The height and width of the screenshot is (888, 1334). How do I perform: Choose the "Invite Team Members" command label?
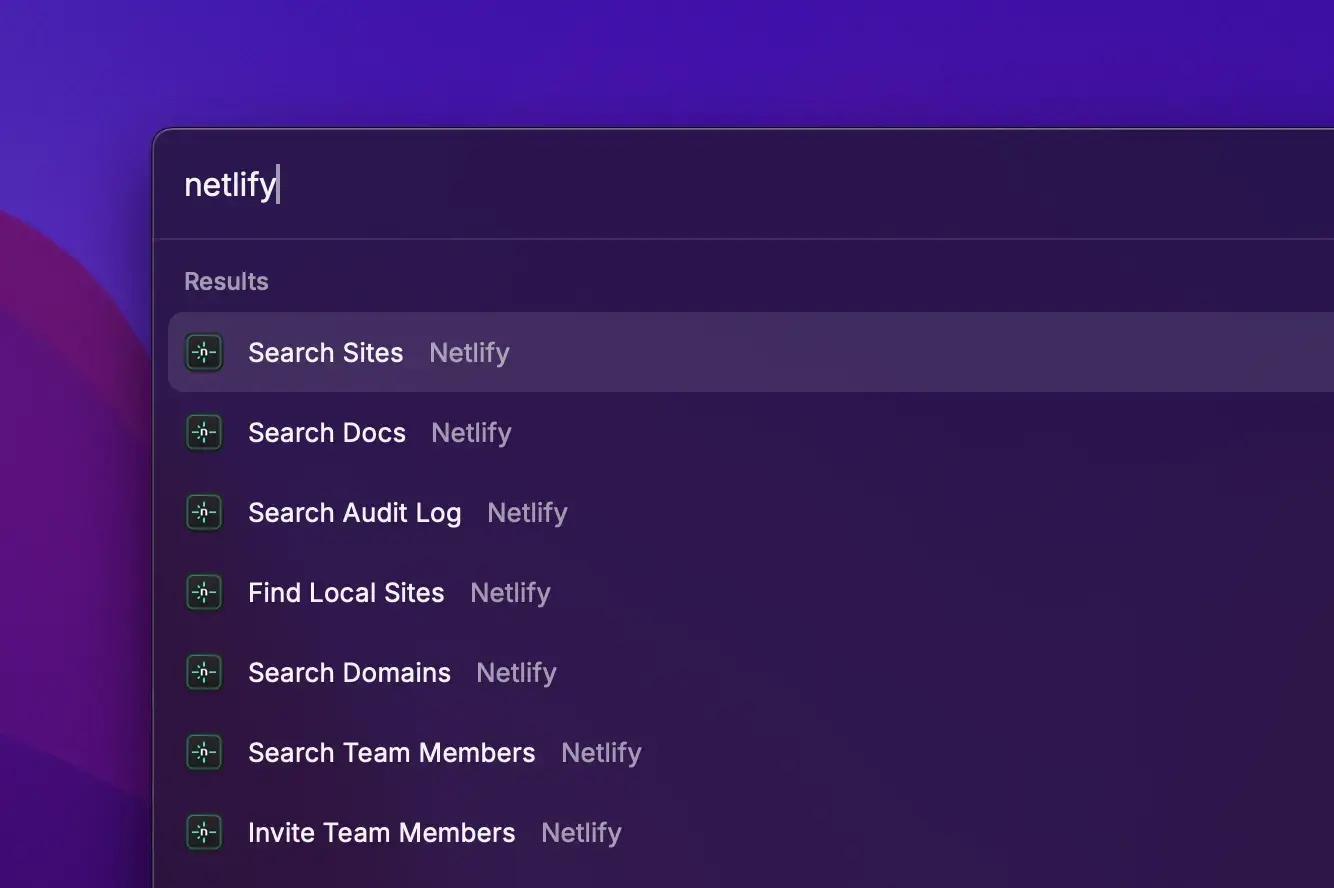click(x=382, y=833)
